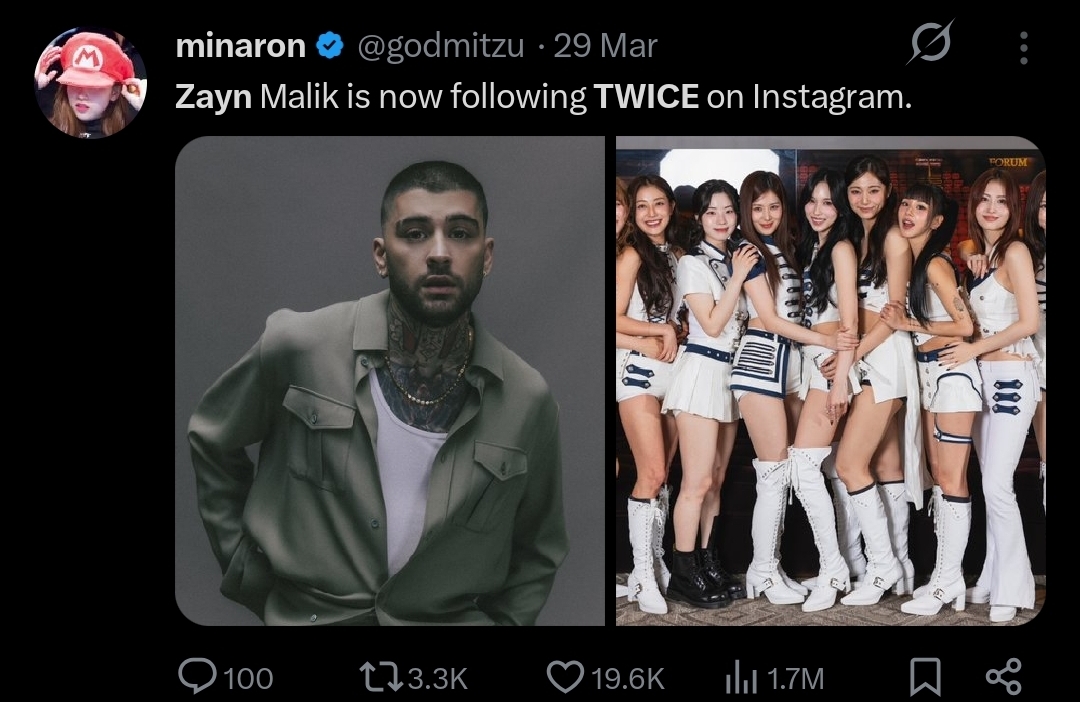The image size is (1080, 702).
Task: Click the tweet text about Instagram
Action: click(543, 96)
